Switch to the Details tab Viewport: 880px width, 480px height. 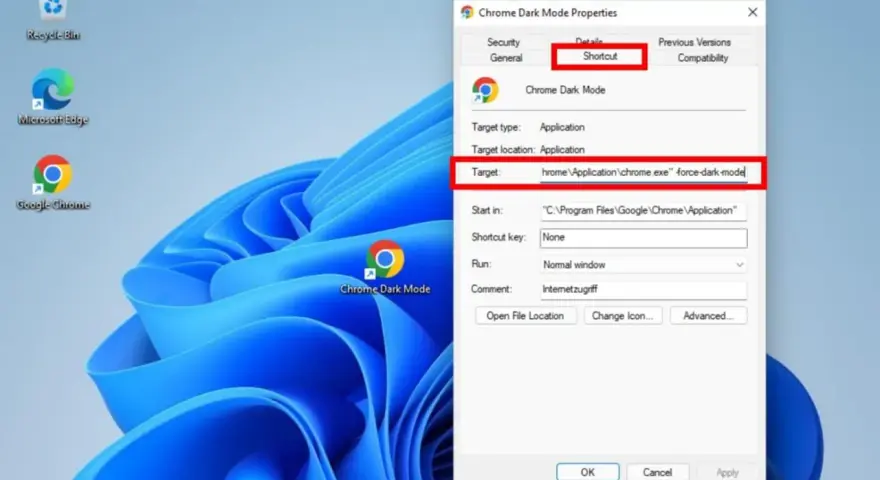pos(589,40)
